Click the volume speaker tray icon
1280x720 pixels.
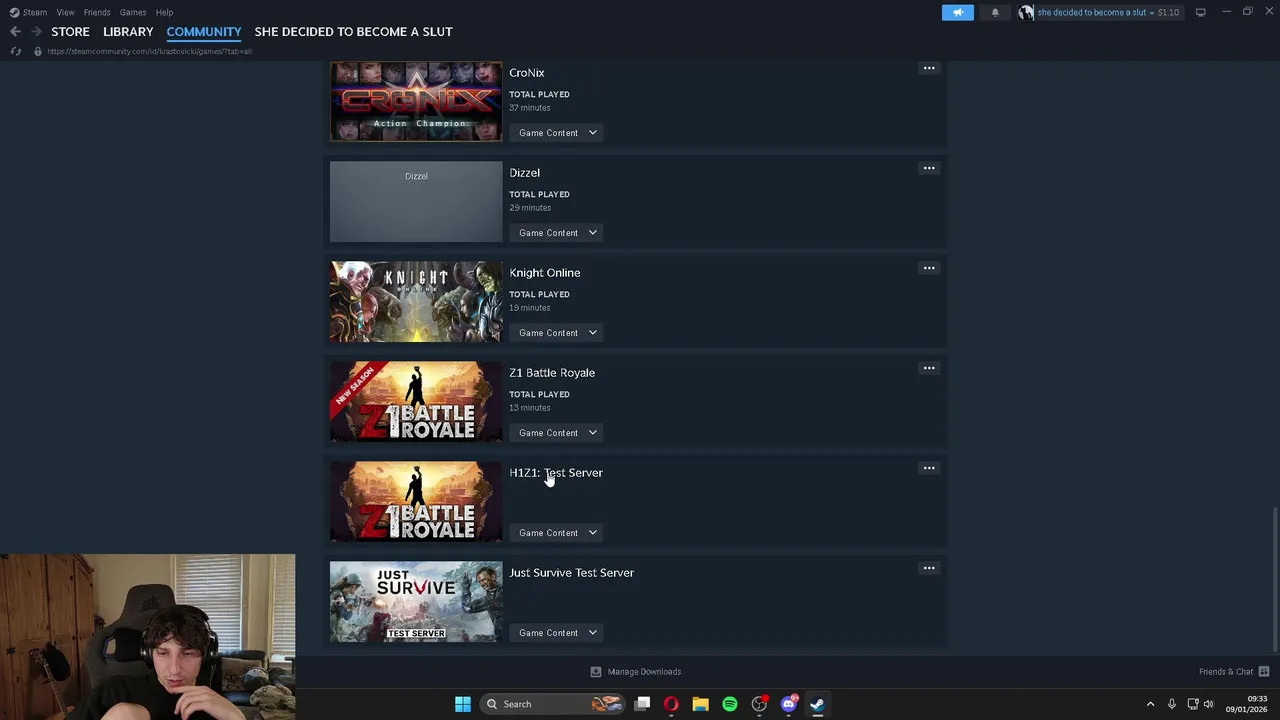coord(1208,704)
